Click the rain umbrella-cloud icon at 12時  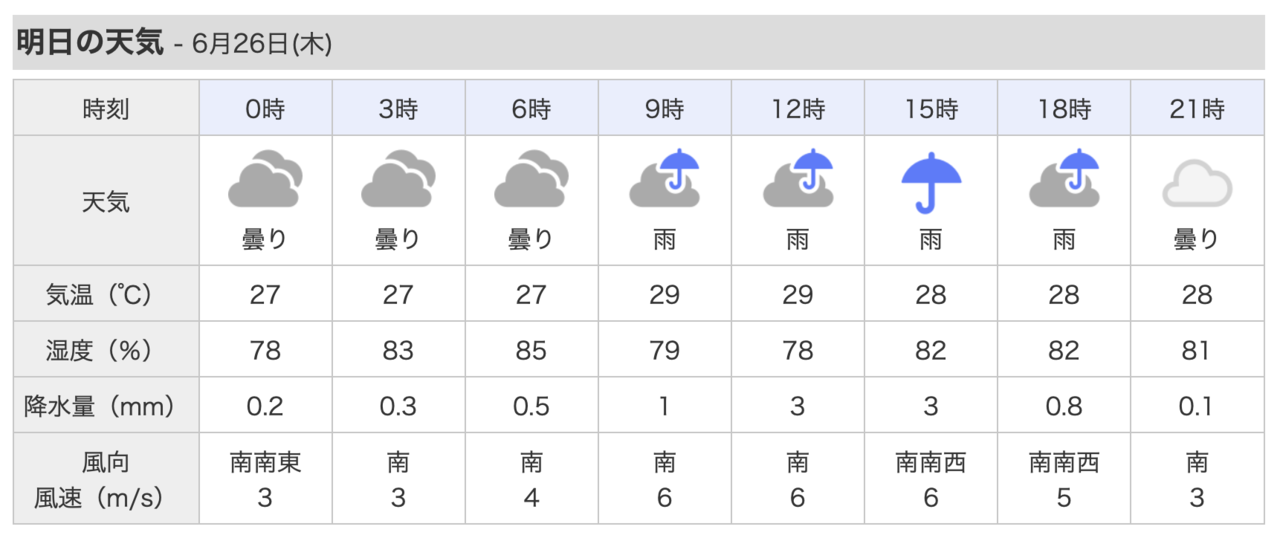tap(797, 179)
